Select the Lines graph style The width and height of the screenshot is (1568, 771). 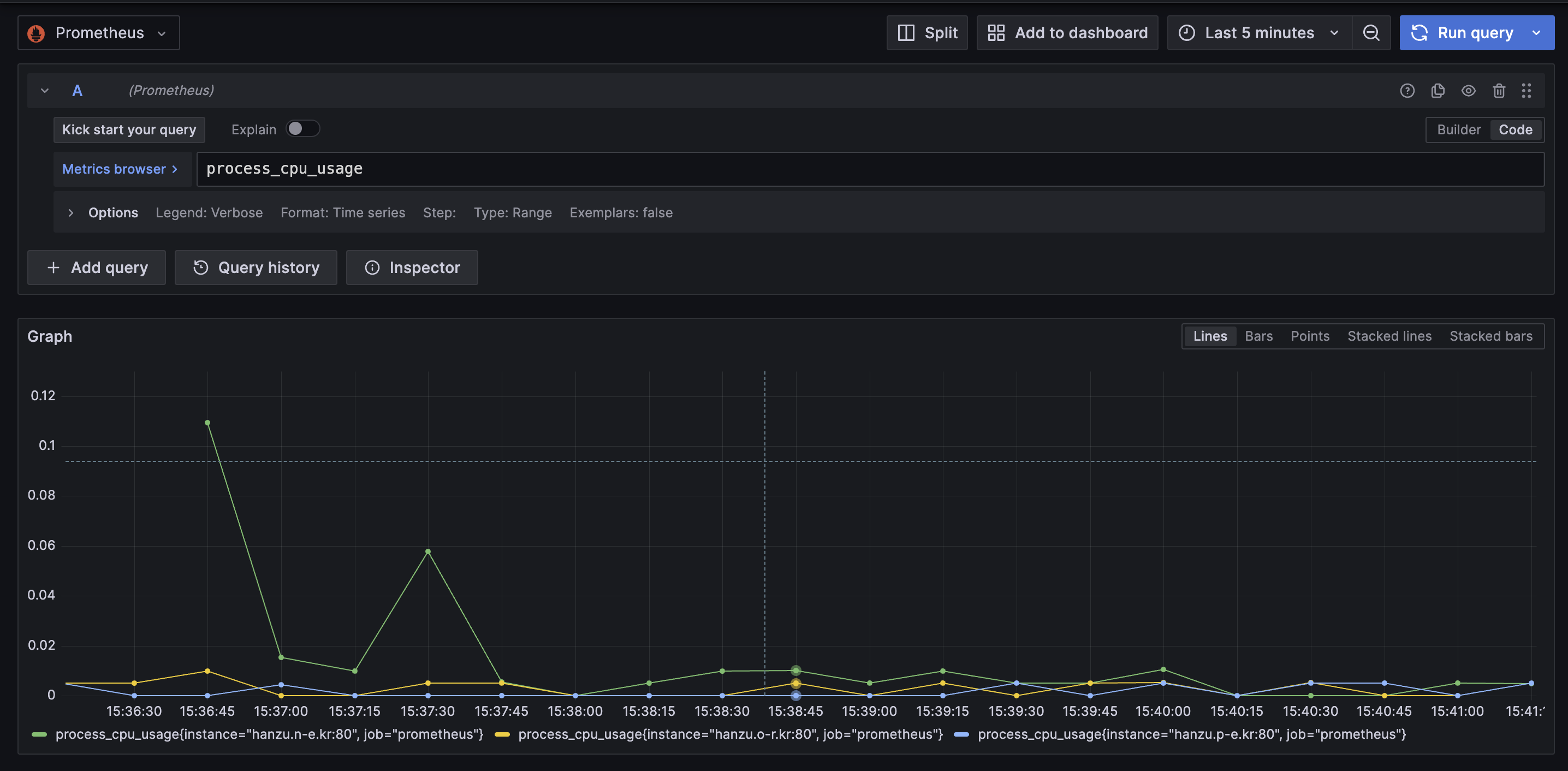tap(1209, 336)
